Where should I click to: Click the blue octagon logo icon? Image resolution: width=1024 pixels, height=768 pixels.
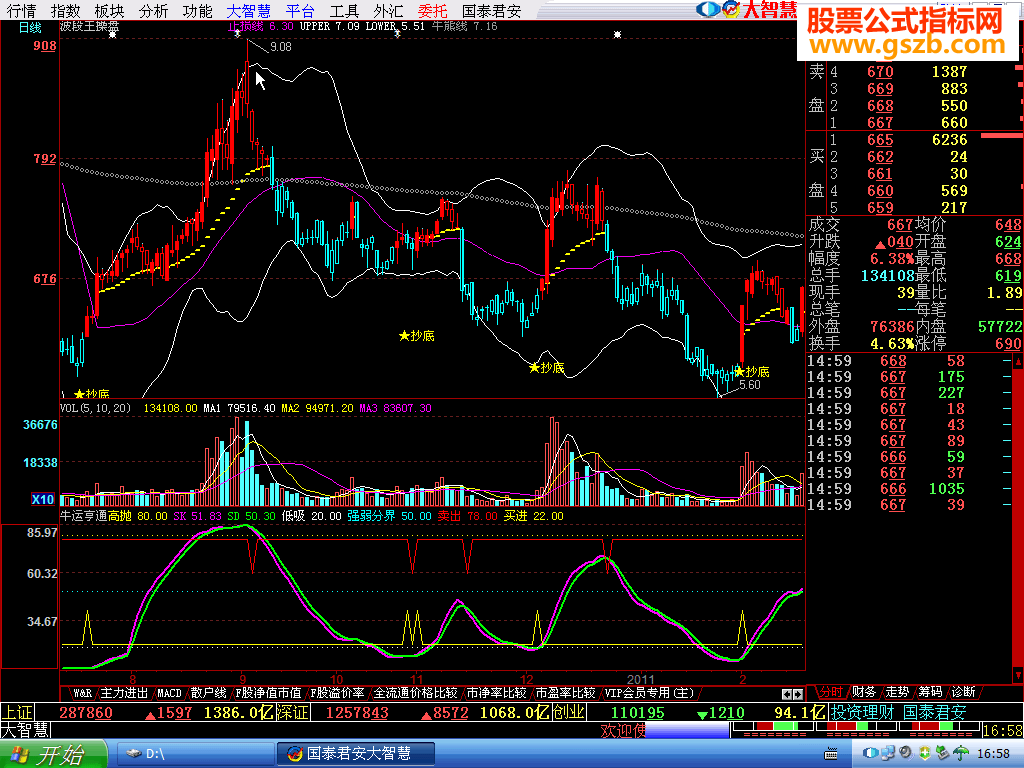tap(708, 9)
